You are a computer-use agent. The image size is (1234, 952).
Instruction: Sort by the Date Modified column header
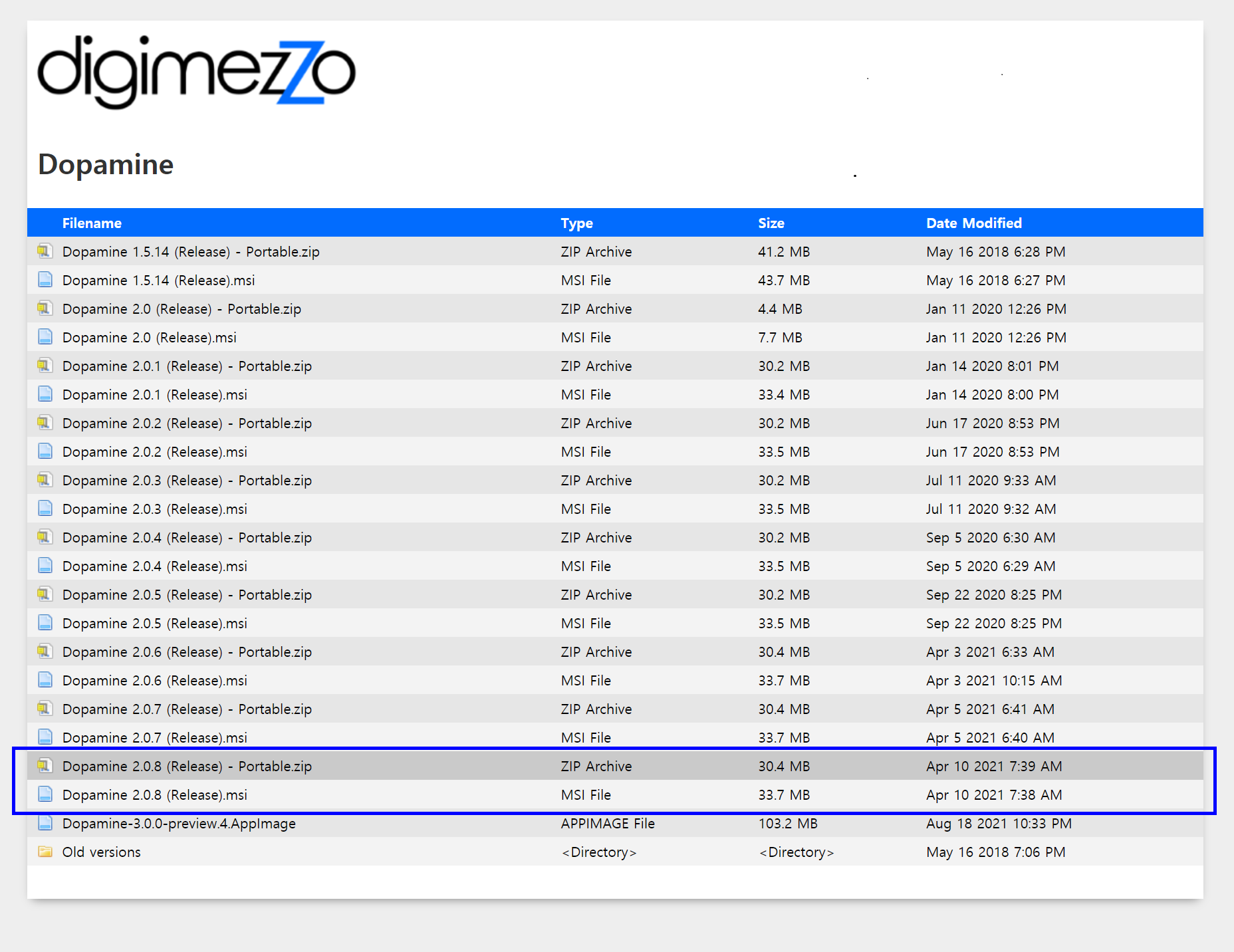pyautogui.click(x=974, y=223)
